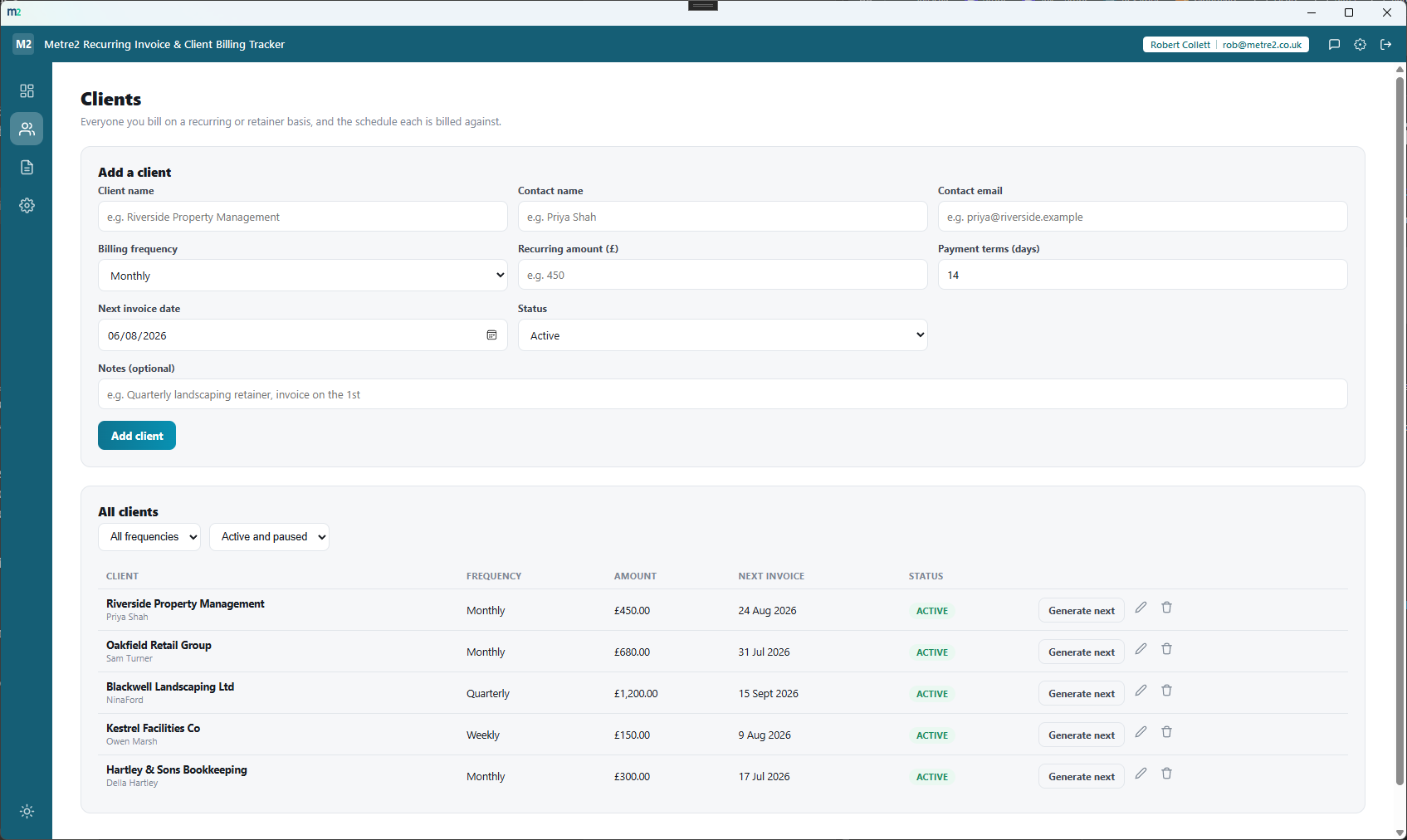This screenshot has width=1407, height=840.
Task: Click the CLIENT column header
Action: click(x=122, y=576)
